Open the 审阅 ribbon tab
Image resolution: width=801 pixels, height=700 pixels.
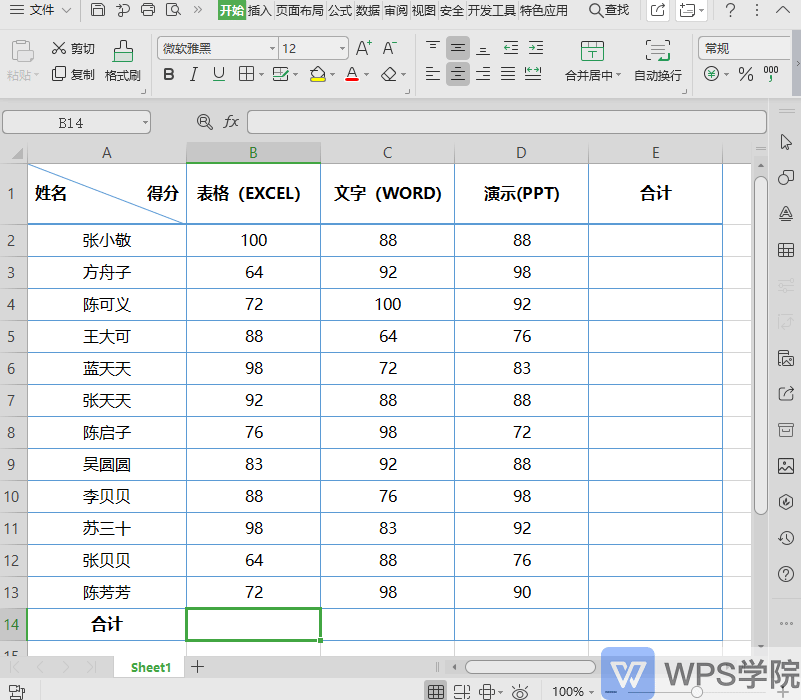click(x=396, y=10)
